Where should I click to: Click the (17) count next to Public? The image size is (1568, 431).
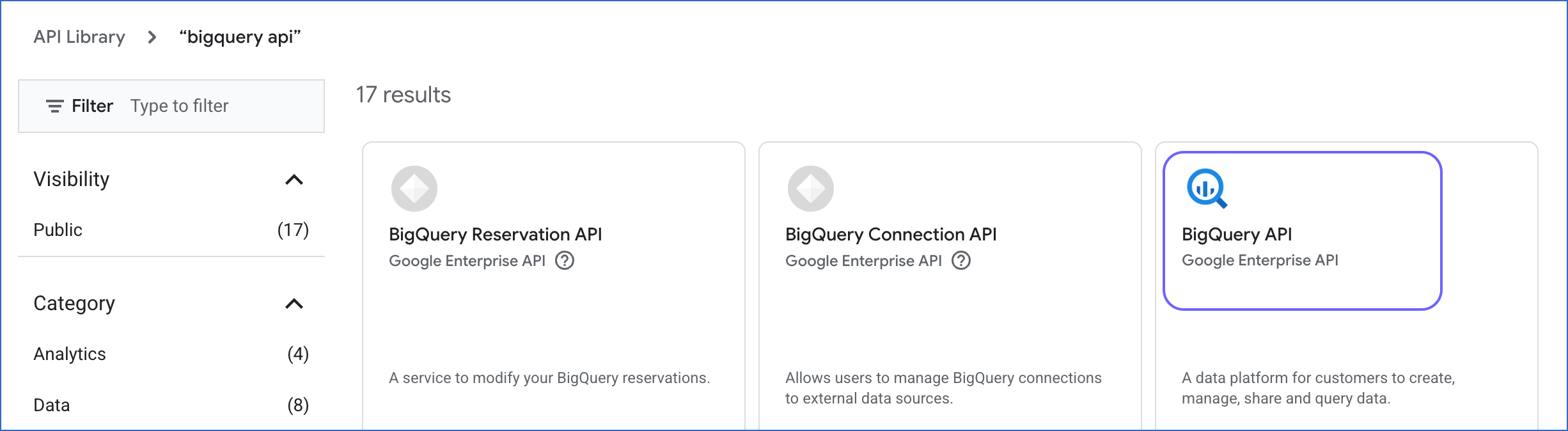[293, 230]
